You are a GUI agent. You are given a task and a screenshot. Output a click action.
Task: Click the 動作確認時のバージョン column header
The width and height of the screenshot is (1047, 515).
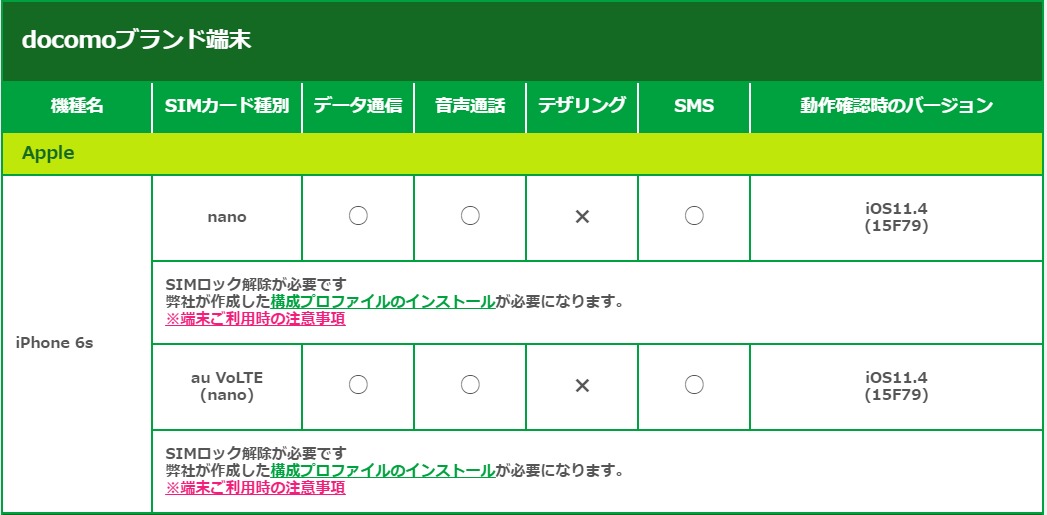pyautogui.click(x=896, y=106)
